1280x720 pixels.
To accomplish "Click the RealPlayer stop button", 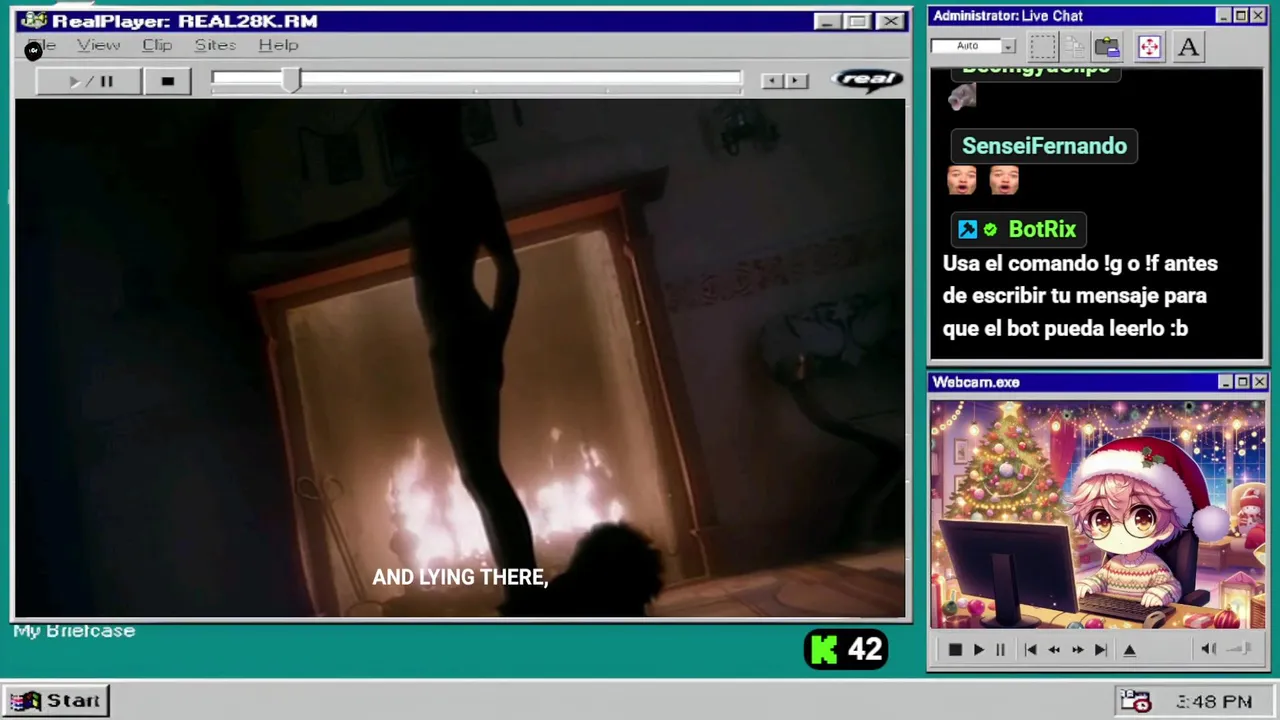I will [167, 81].
